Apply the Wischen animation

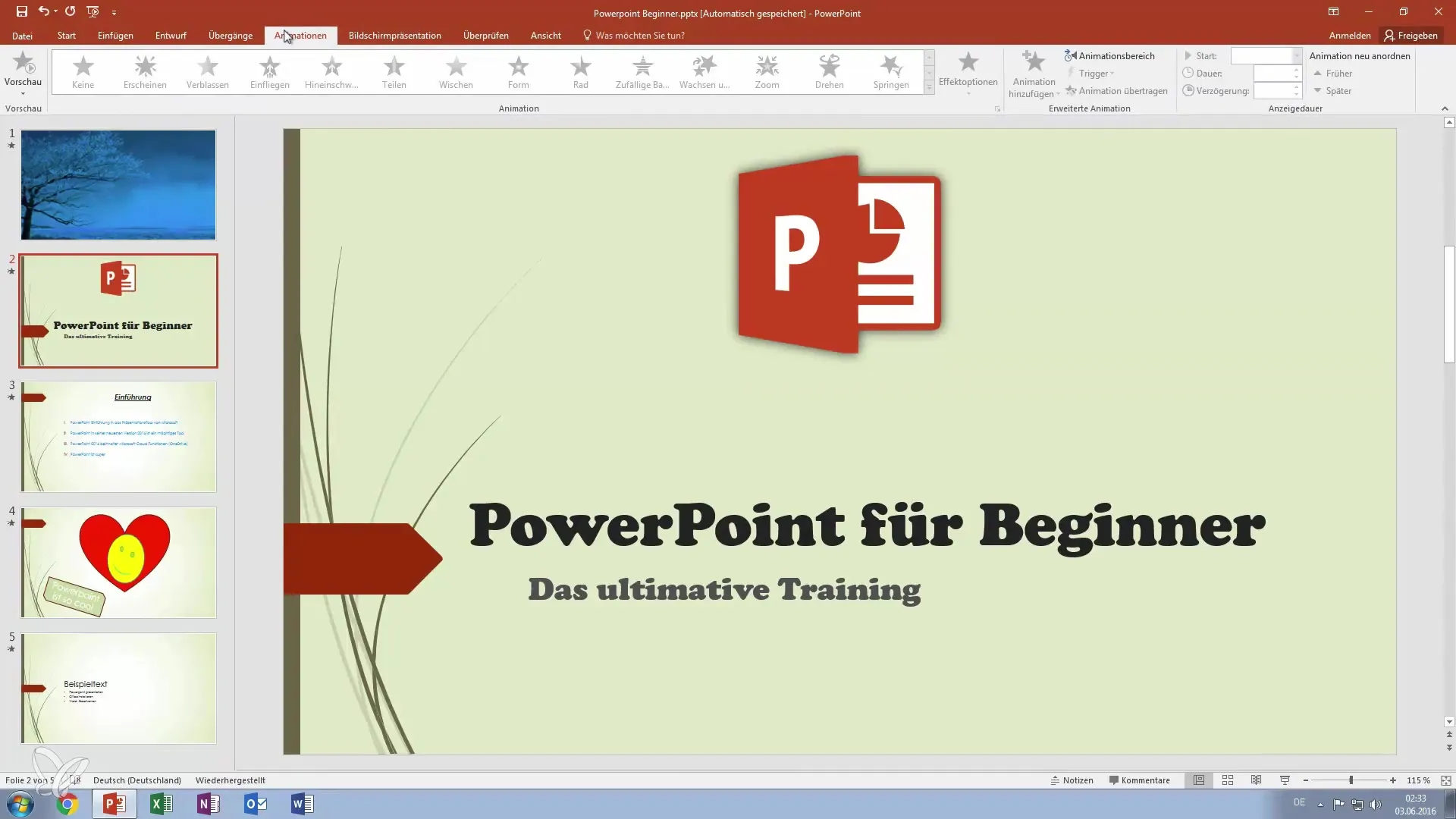coord(456,72)
